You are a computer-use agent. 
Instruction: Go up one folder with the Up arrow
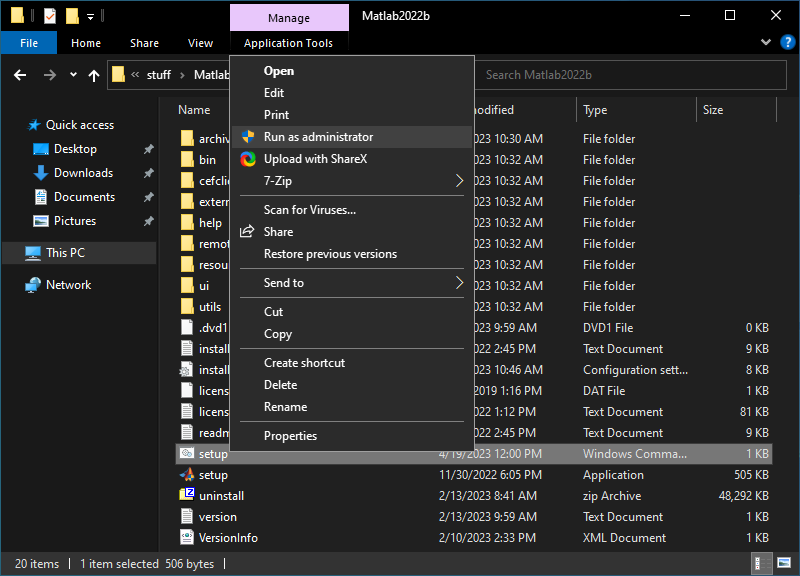pos(94,75)
